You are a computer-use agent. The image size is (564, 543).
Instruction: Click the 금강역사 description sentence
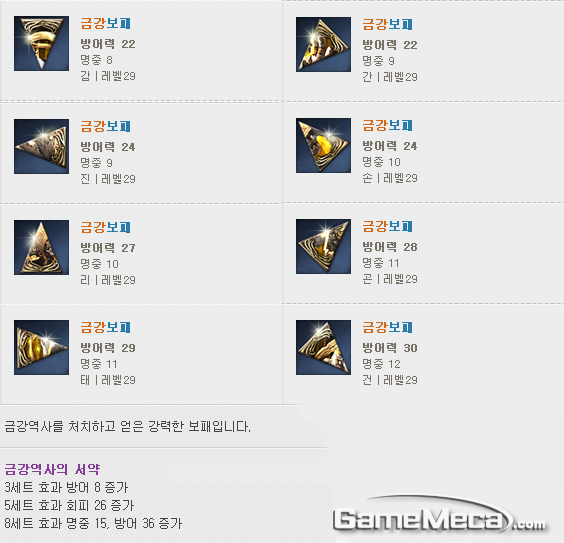[x=127, y=426]
